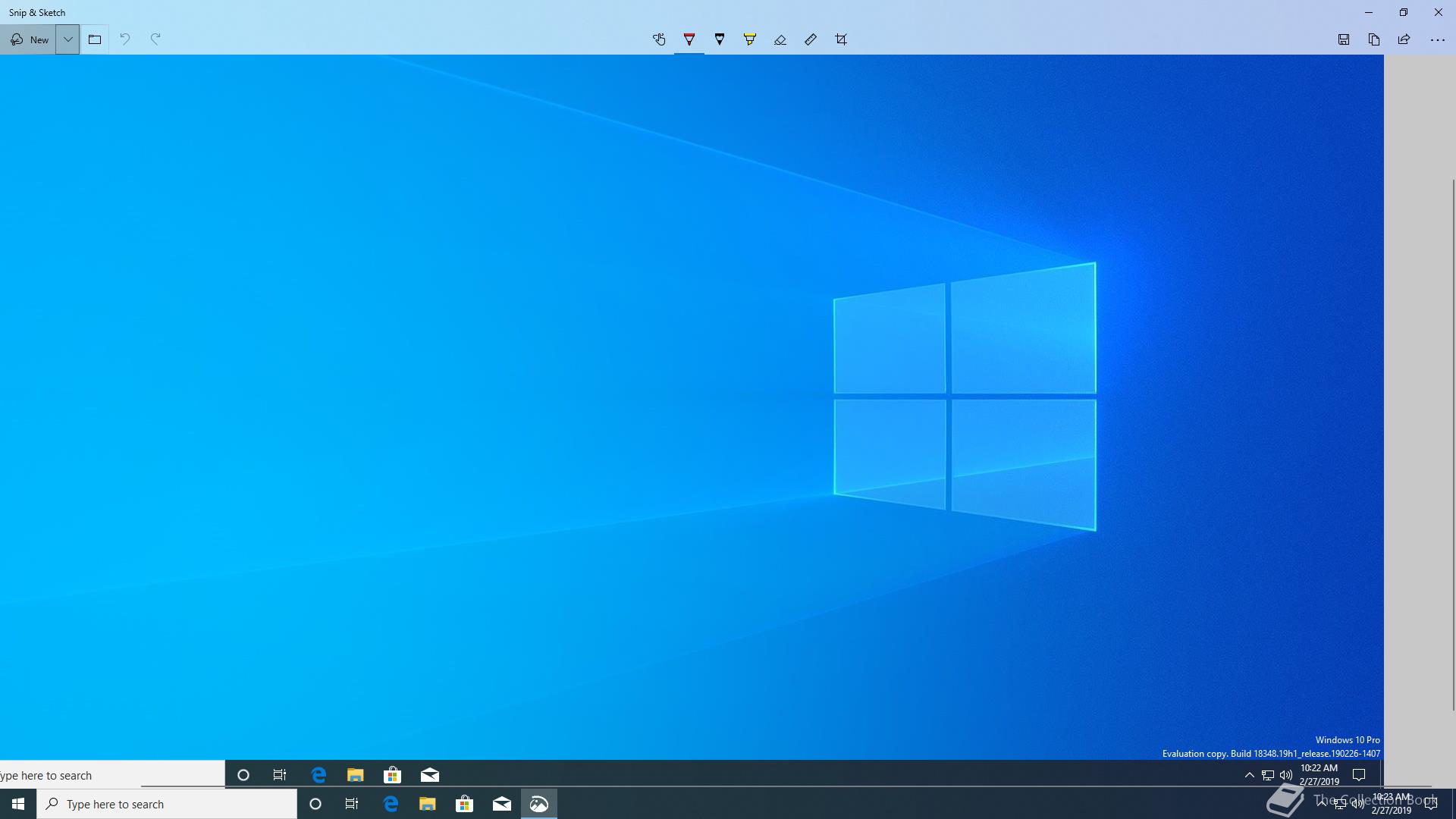
Task: Click the taskbar Type here to search box
Action: [167, 804]
